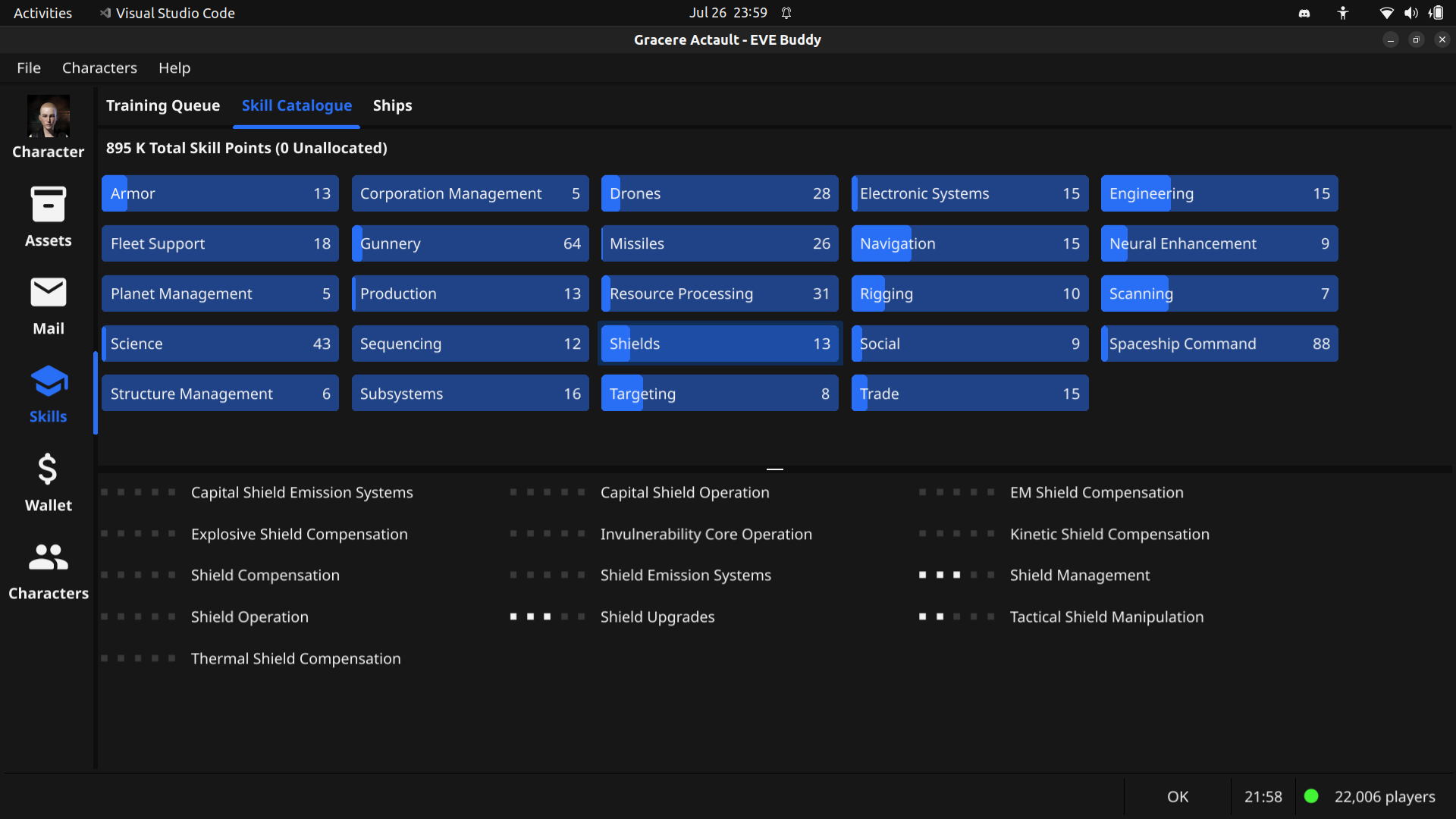Click the Shield Compensation skill

[x=265, y=575]
